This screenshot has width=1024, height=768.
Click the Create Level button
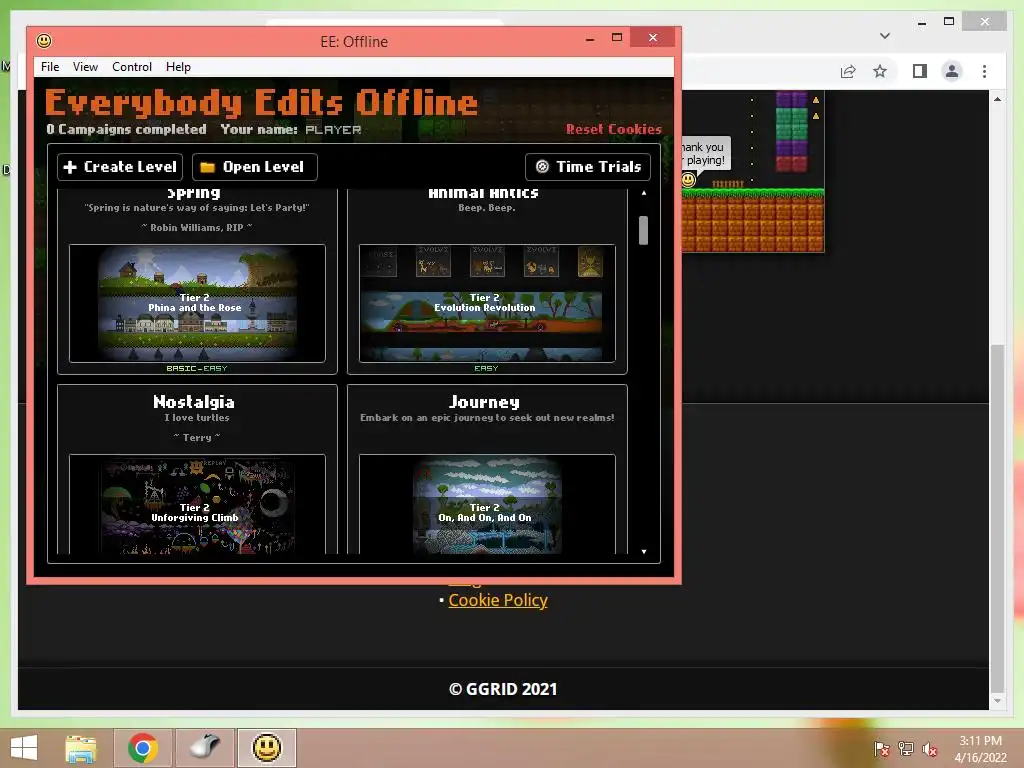tap(120, 167)
